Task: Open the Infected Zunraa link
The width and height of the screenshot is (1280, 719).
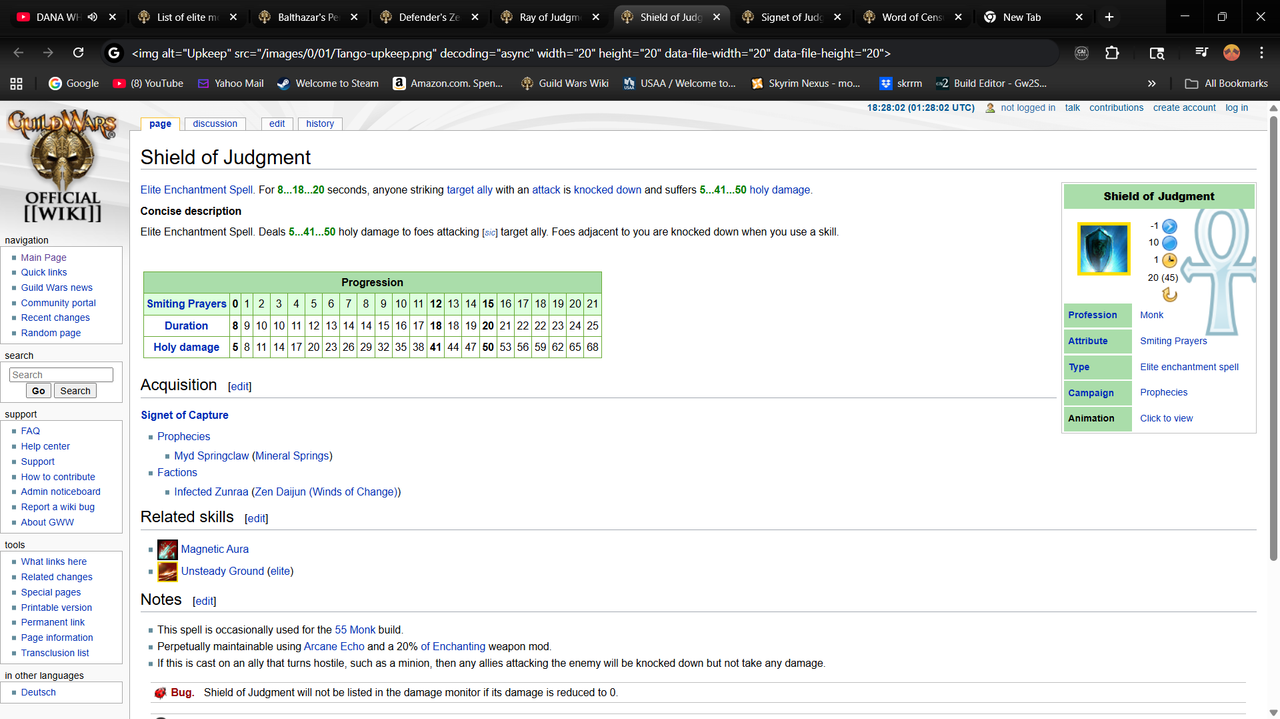Action: click(x=211, y=492)
